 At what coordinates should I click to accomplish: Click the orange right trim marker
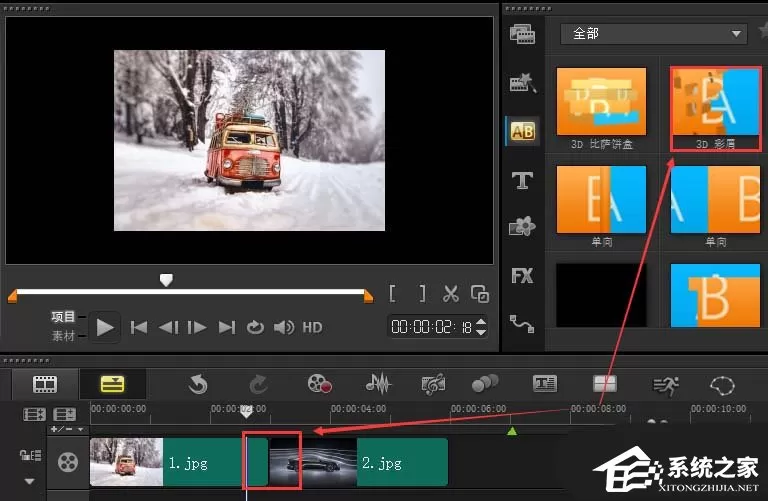click(368, 296)
